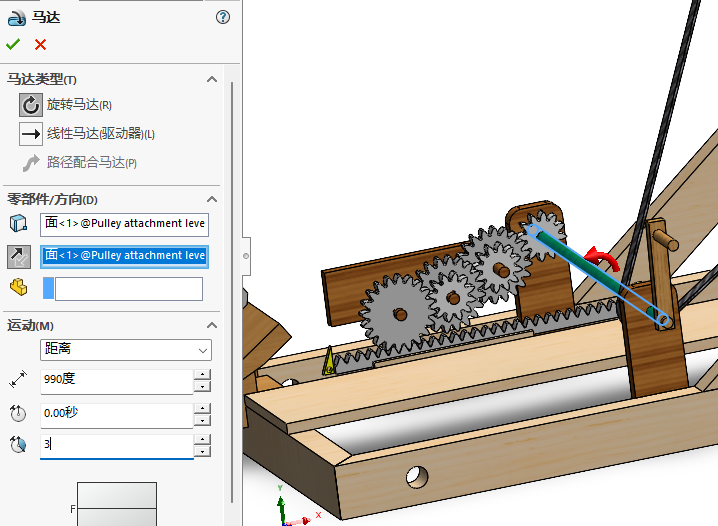Choose the path mate motor (路径配合马达) option

[32, 163]
